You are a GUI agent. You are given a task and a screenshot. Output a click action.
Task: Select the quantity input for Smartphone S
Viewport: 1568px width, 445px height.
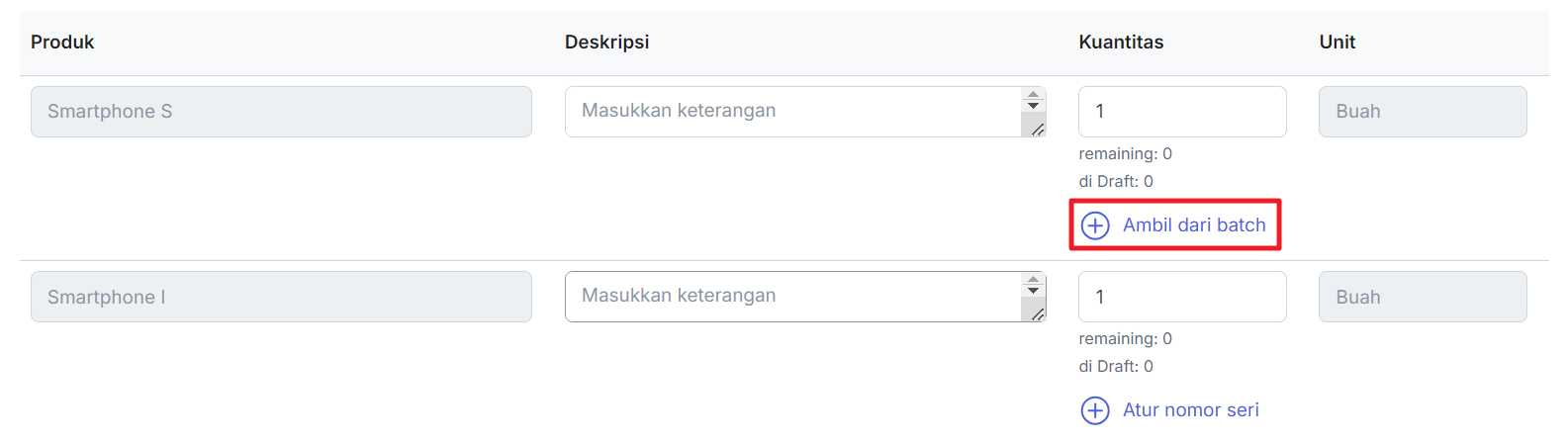tap(1182, 112)
